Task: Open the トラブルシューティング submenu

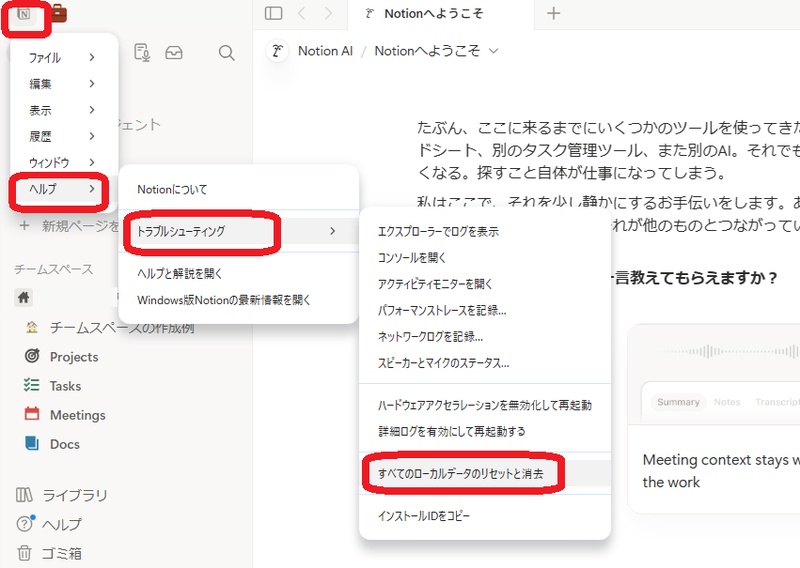Action: point(238,231)
